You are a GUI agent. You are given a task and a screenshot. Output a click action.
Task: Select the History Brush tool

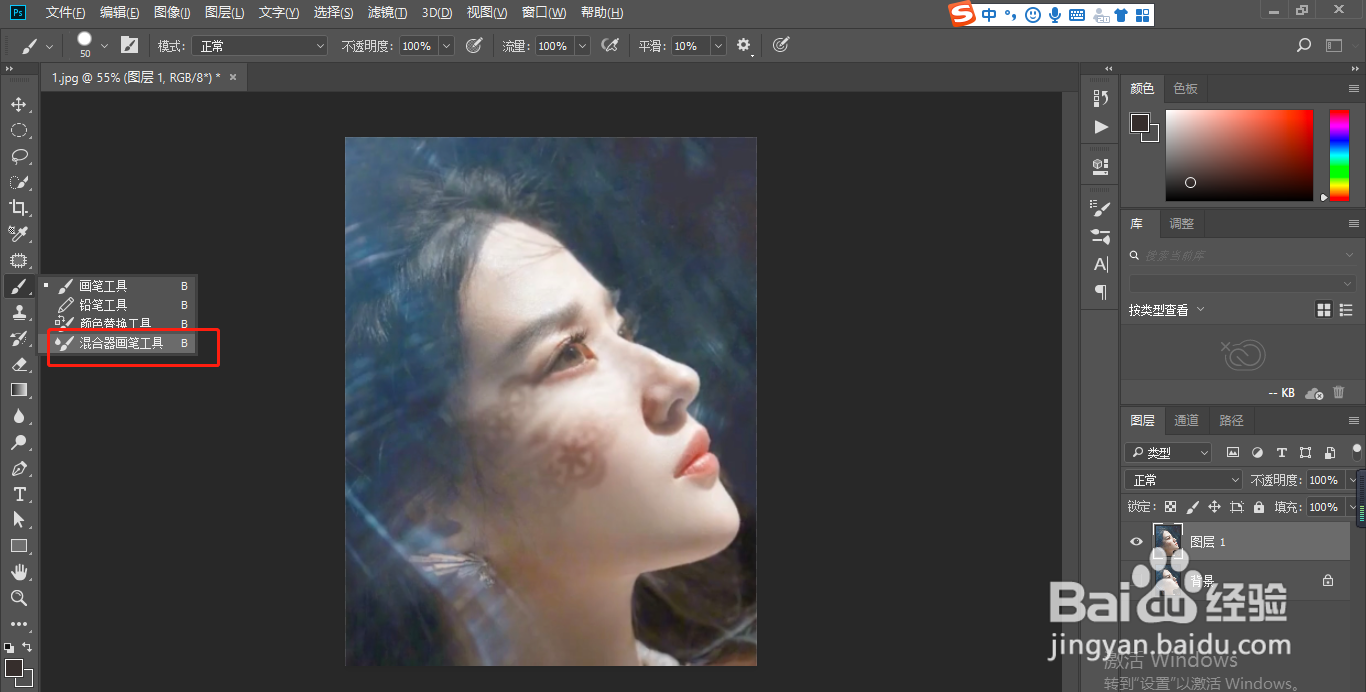click(18, 338)
